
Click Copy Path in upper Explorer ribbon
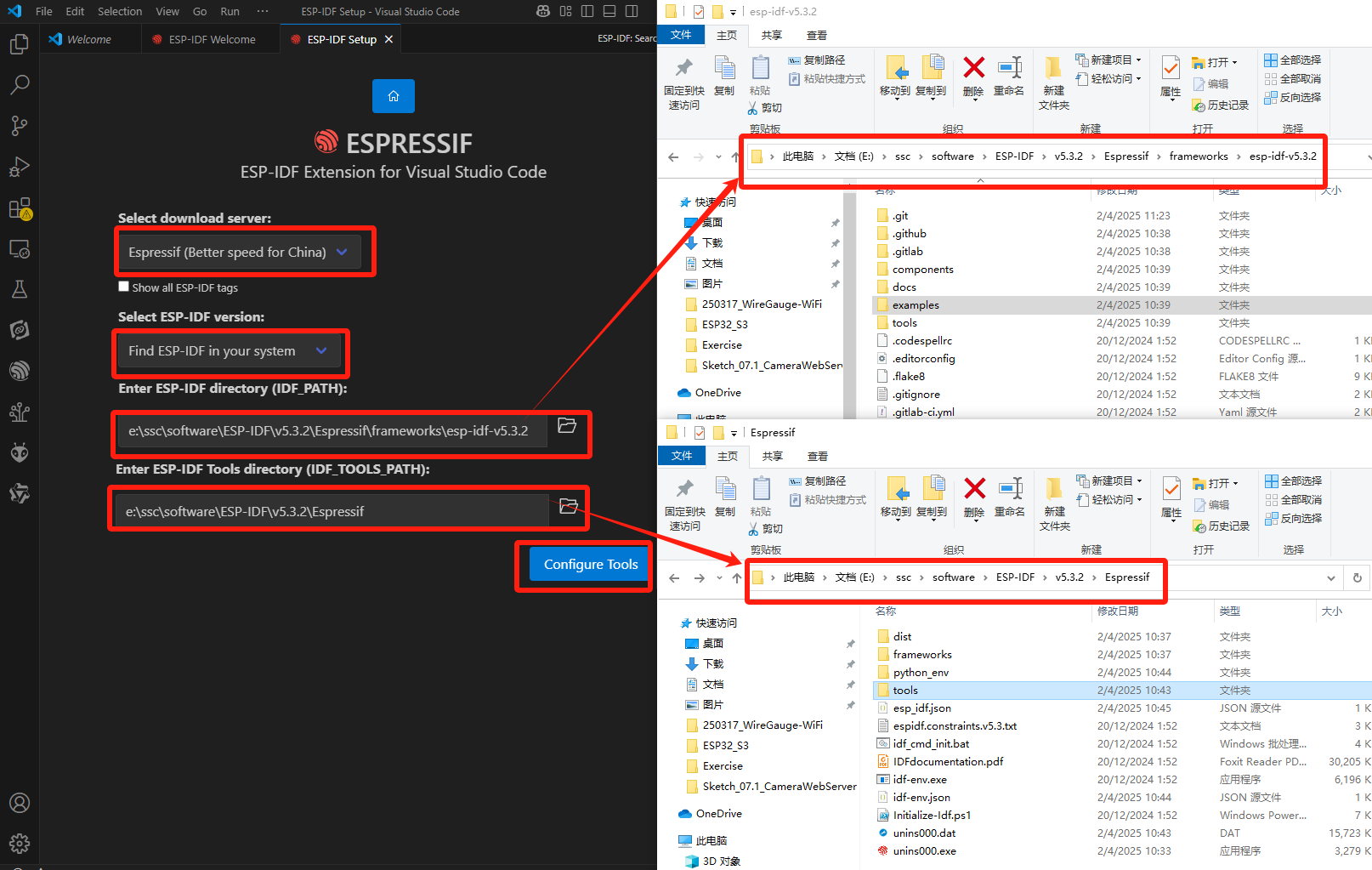point(817,60)
